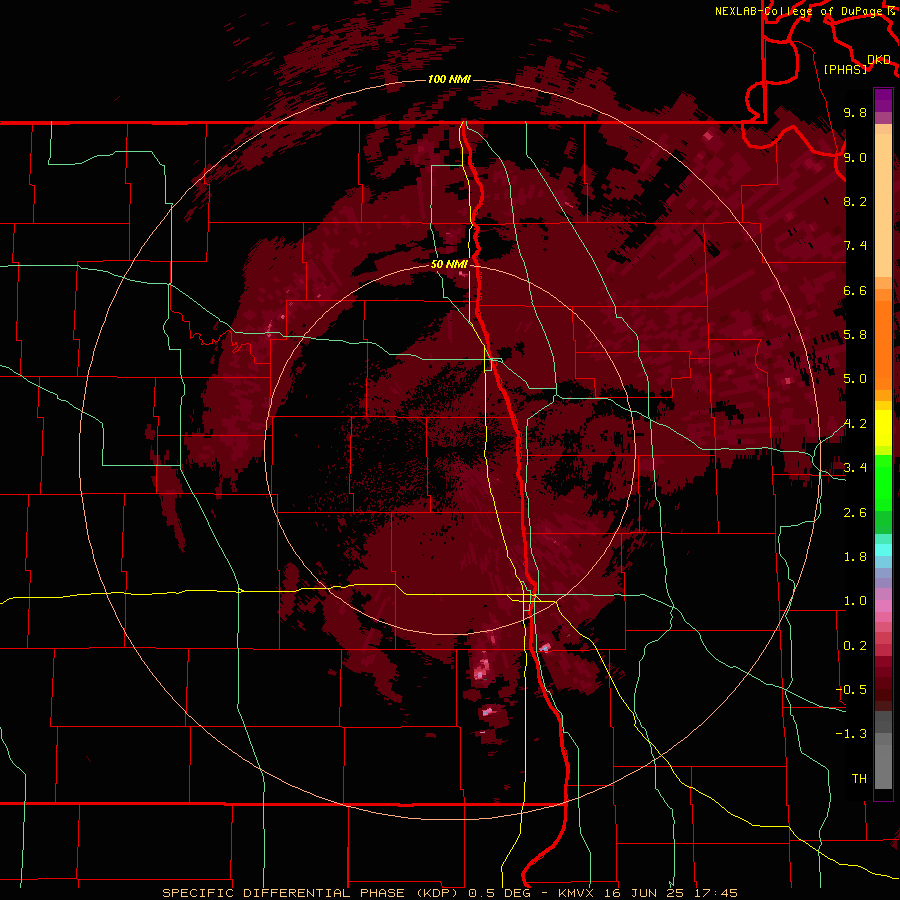
Task: Click the 2.6 scale value
Action: pyautogui.click(x=855, y=513)
